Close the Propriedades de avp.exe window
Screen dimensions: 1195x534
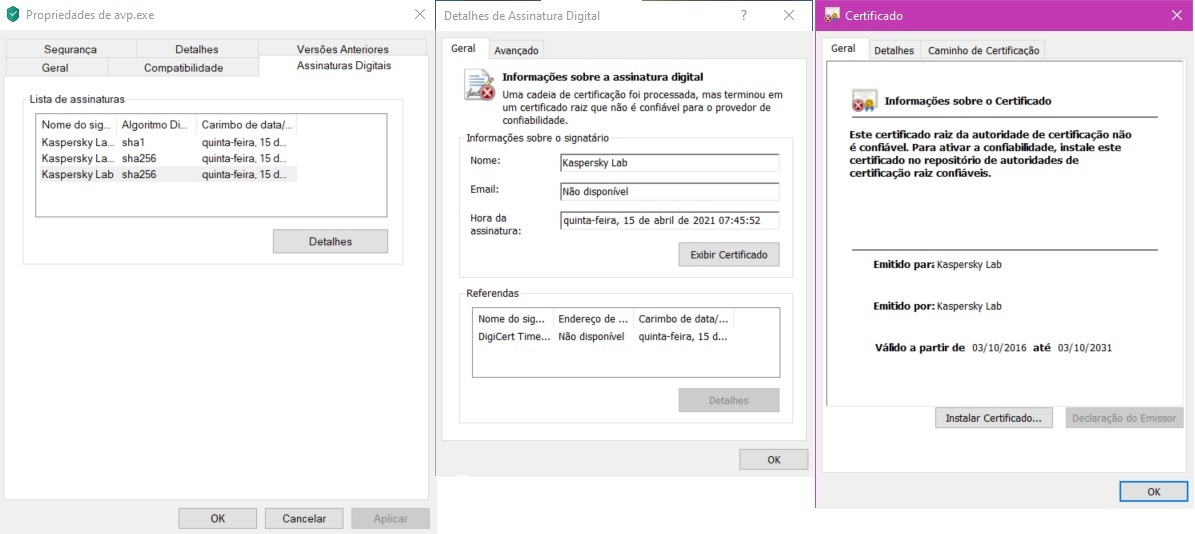click(420, 14)
